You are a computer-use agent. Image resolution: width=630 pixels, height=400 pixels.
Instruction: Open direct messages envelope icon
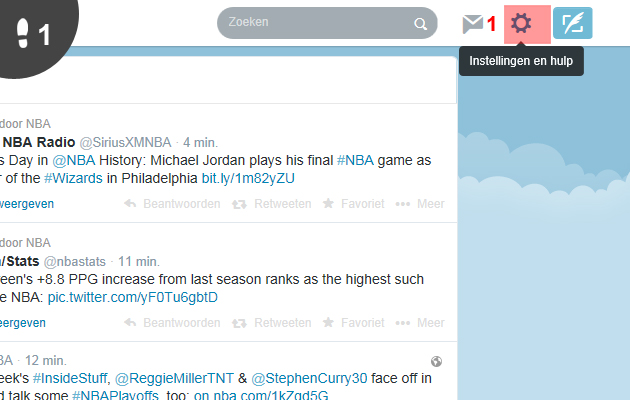coord(472,24)
